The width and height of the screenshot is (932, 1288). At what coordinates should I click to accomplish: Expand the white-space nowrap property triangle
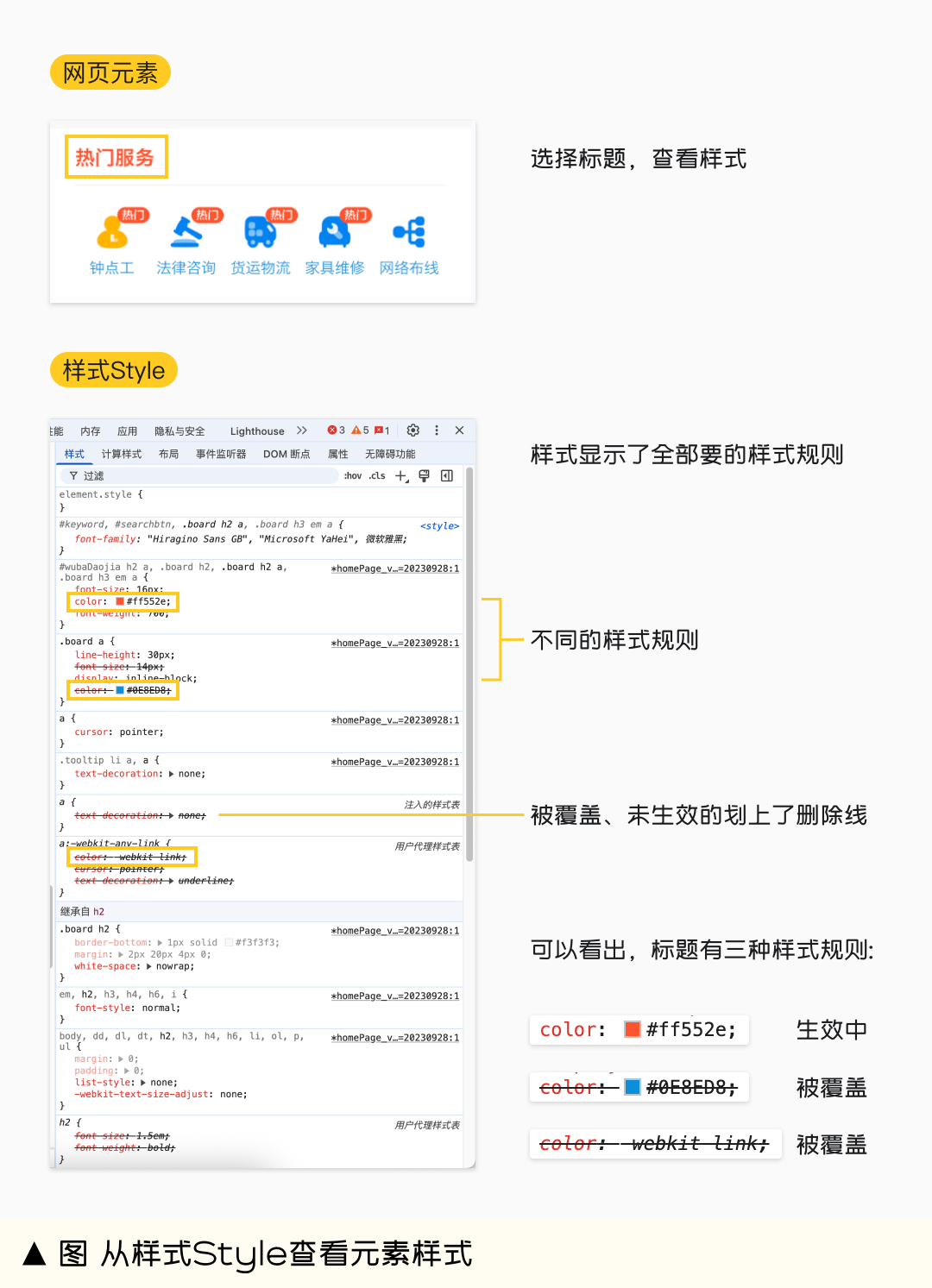[x=150, y=967]
